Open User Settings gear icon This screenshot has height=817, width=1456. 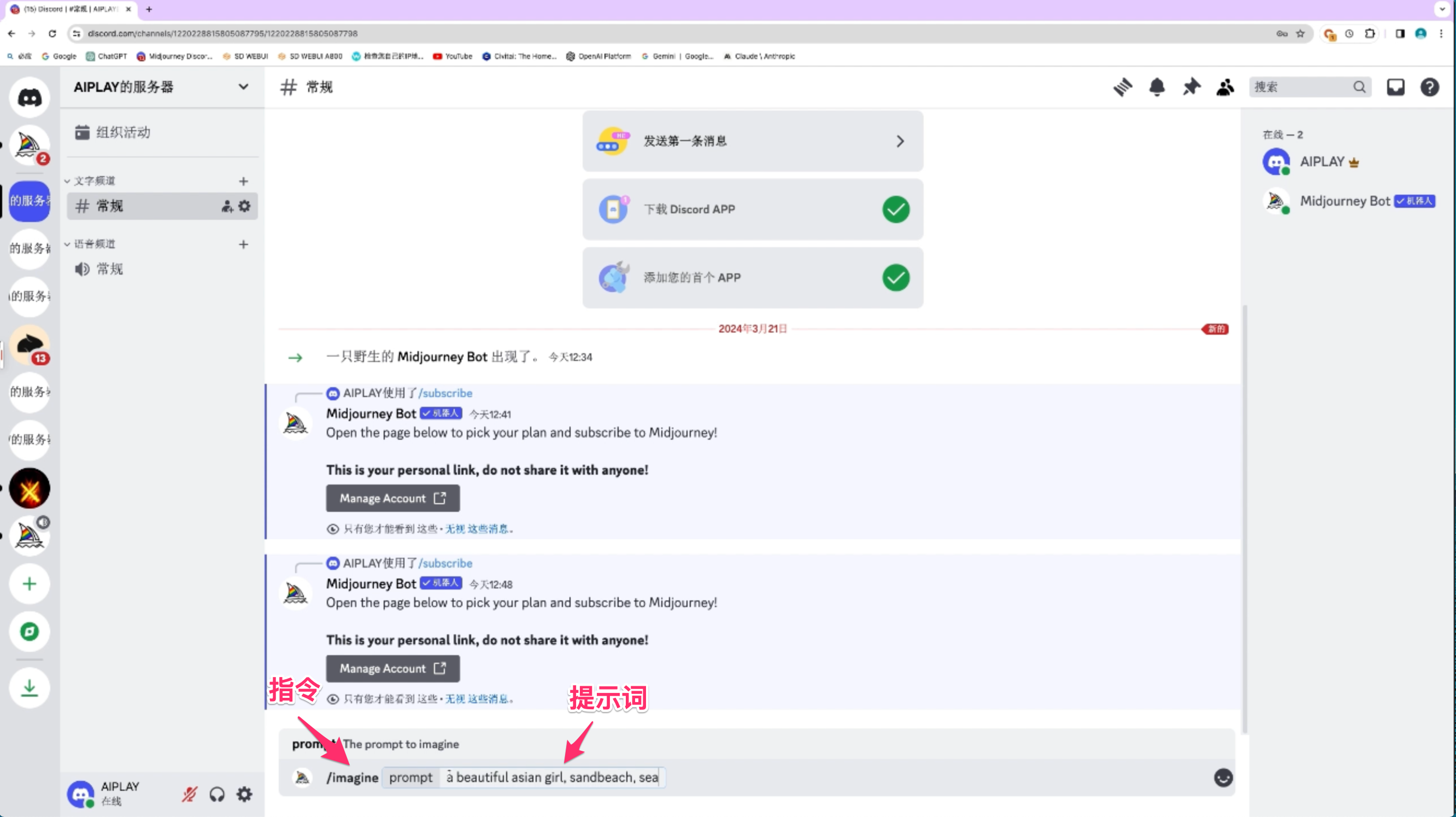tap(244, 795)
